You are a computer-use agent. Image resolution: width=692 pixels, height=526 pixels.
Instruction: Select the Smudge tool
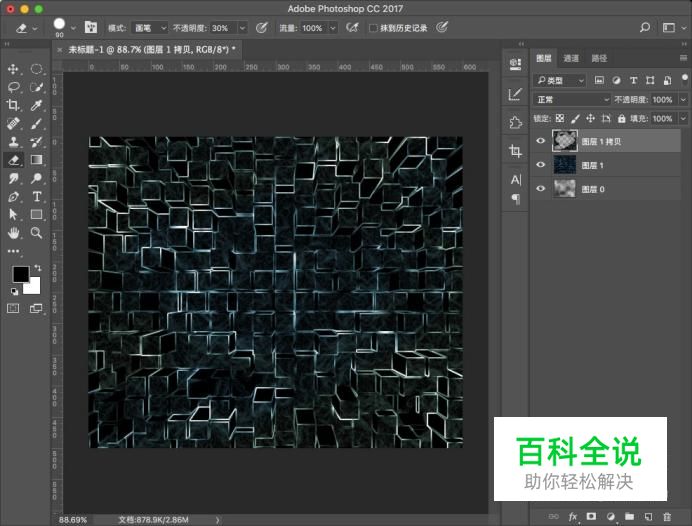tap(13, 178)
